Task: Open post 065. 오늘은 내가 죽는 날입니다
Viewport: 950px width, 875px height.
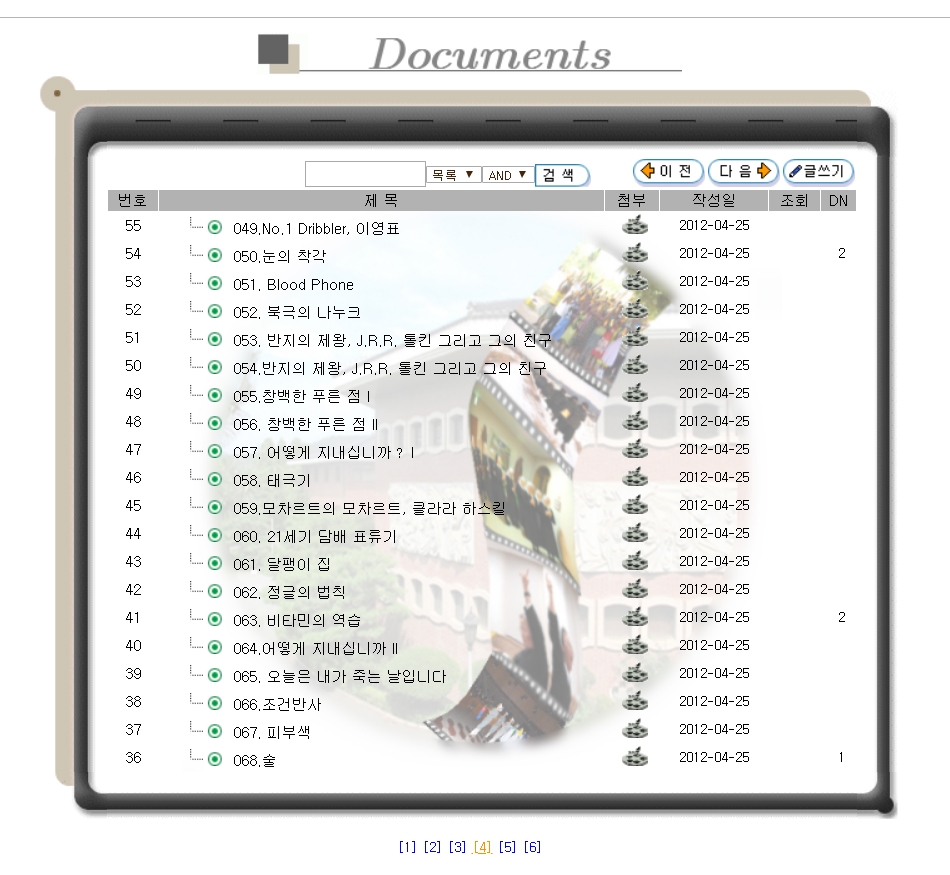Action: [339, 676]
